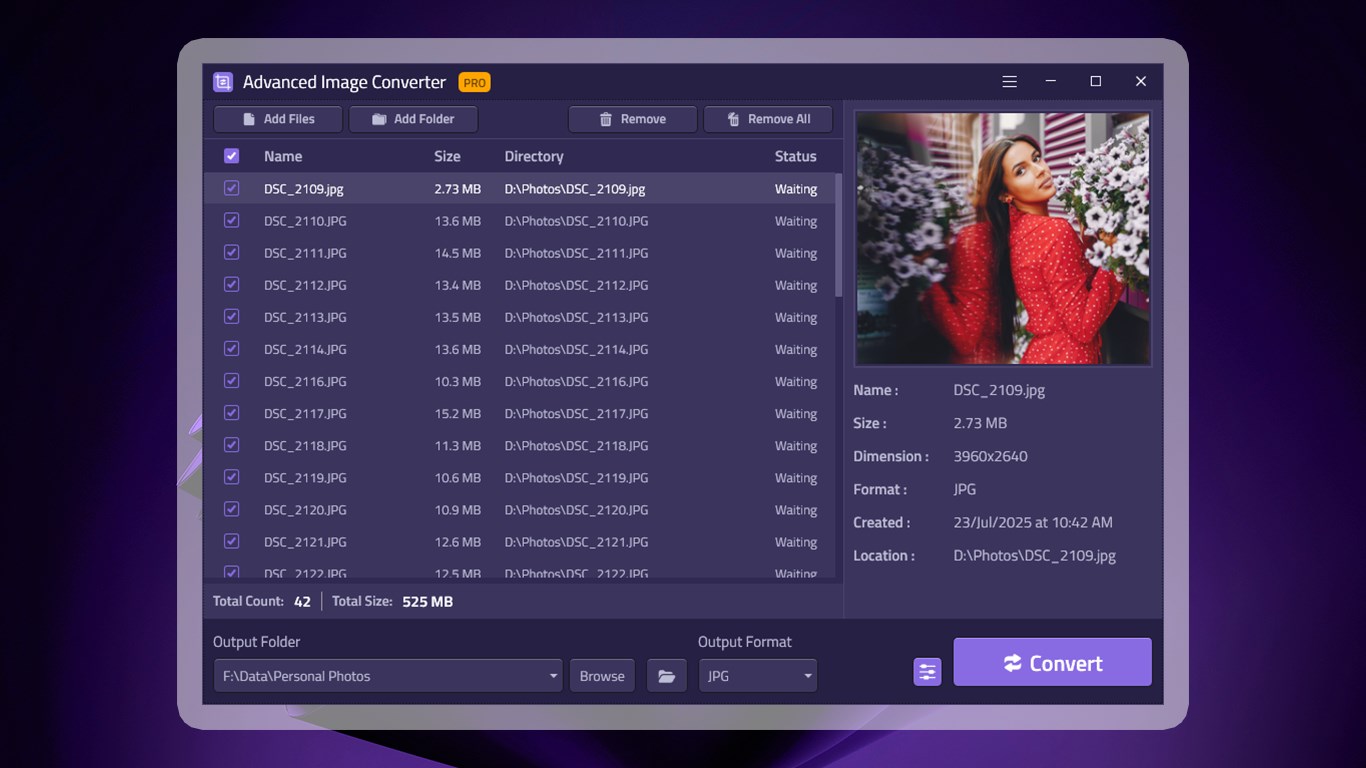Select file name DSC_2118.JPG in list
The width and height of the screenshot is (1366, 768).
point(305,445)
